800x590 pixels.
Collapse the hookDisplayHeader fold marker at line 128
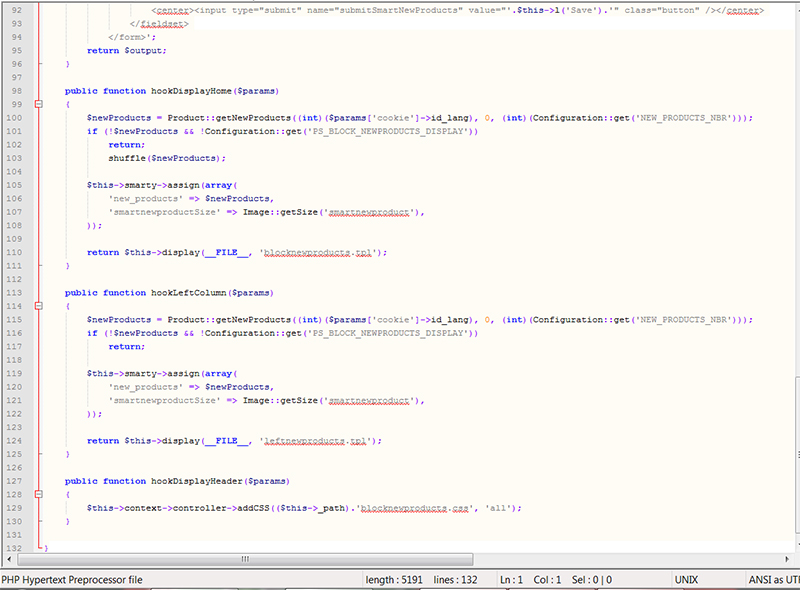pos(38,494)
